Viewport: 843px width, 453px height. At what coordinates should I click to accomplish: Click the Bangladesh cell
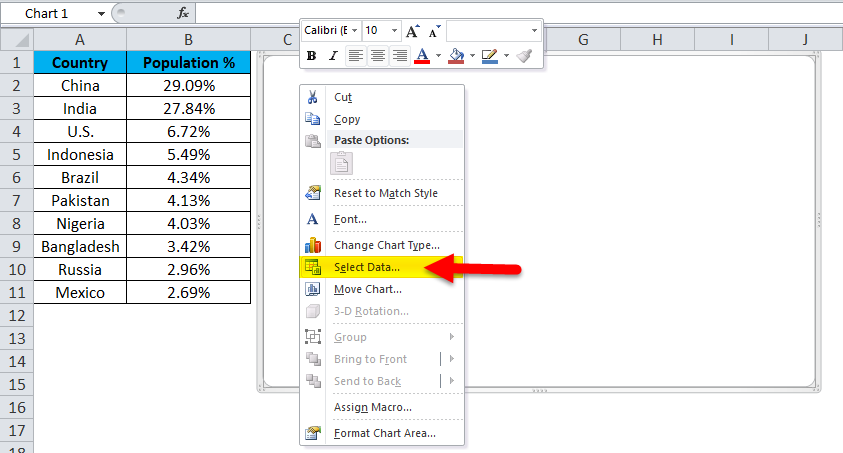pyautogui.click(x=80, y=247)
